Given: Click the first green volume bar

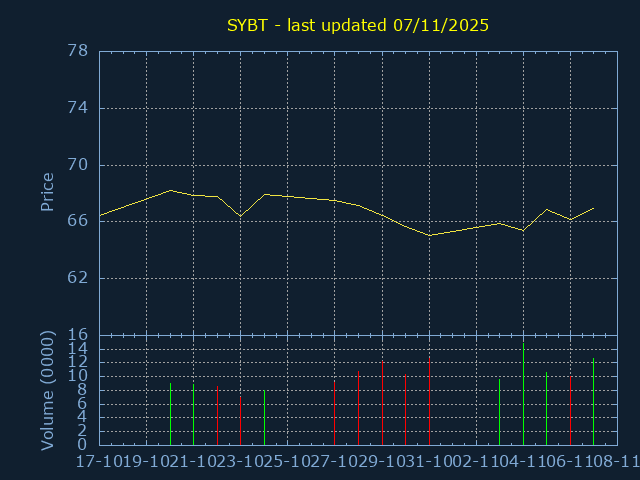Looking at the screenshot, I should click(170, 414).
